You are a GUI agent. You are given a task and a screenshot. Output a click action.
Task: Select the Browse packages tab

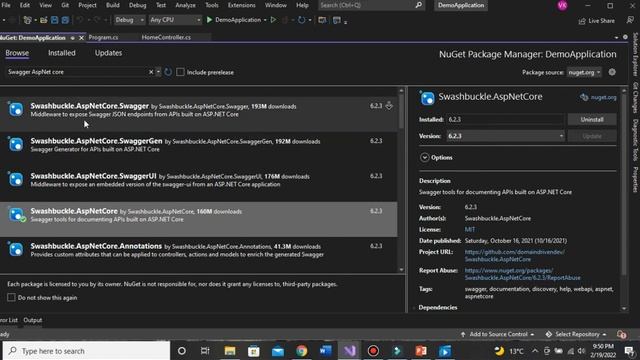[x=17, y=53]
